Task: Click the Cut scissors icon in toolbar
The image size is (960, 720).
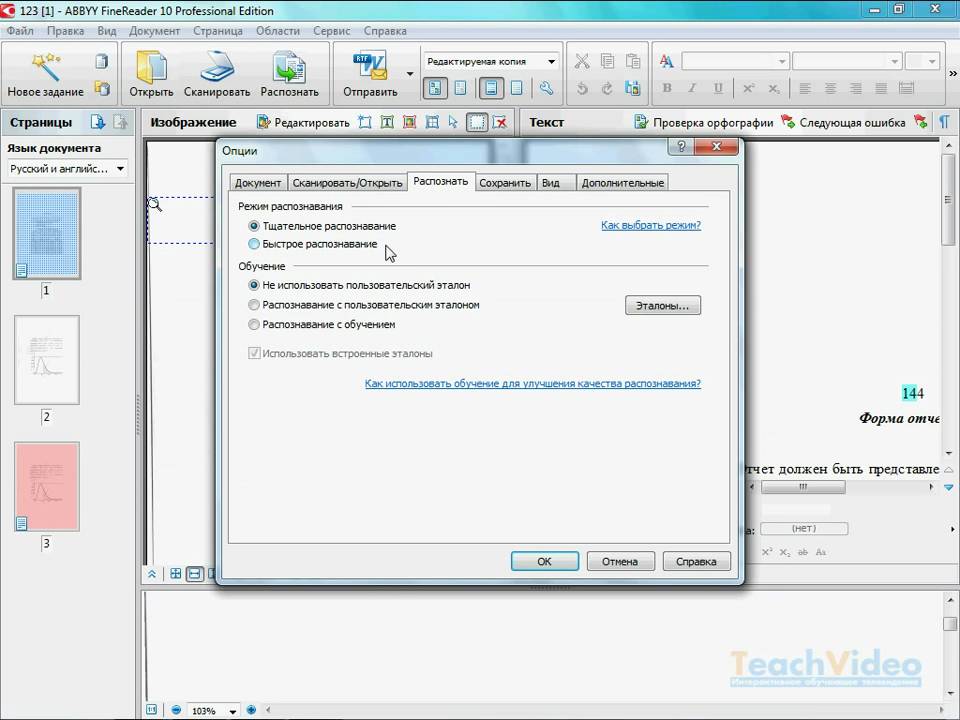Action: [582, 61]
